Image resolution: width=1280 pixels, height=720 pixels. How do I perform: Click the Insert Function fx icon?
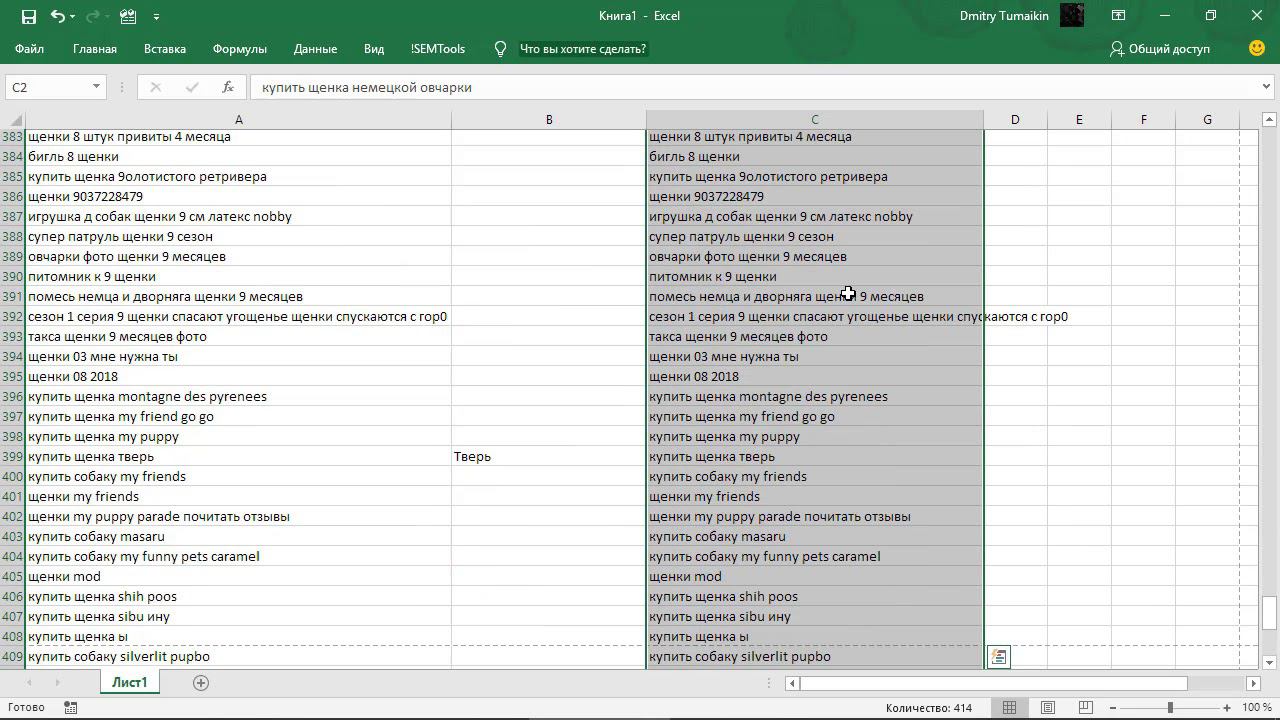[228, 87]
